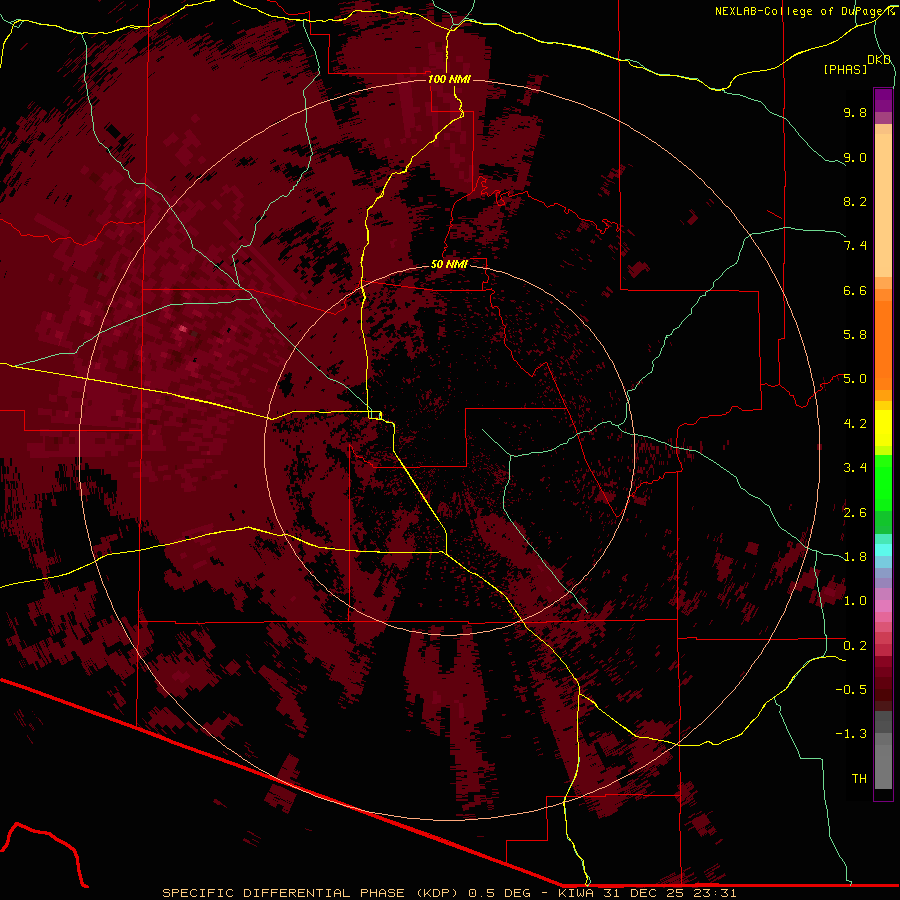Click the cyan segment of color bar

pyautogui.click(x=883, y=550)
